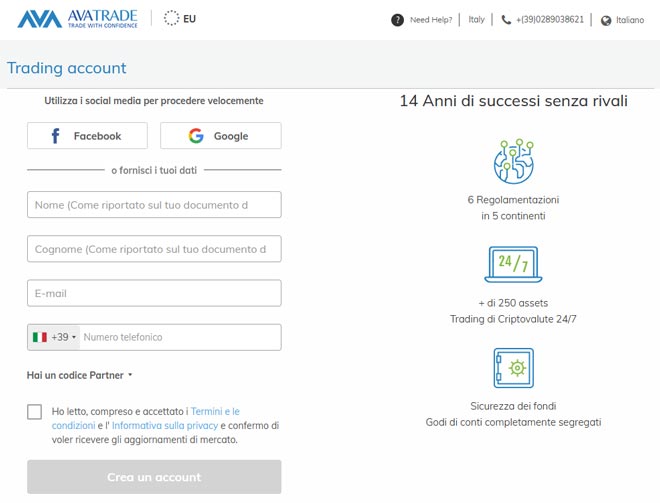Click the globe language icon
Screen dimensions: 660x503
(x=606, y=20)
